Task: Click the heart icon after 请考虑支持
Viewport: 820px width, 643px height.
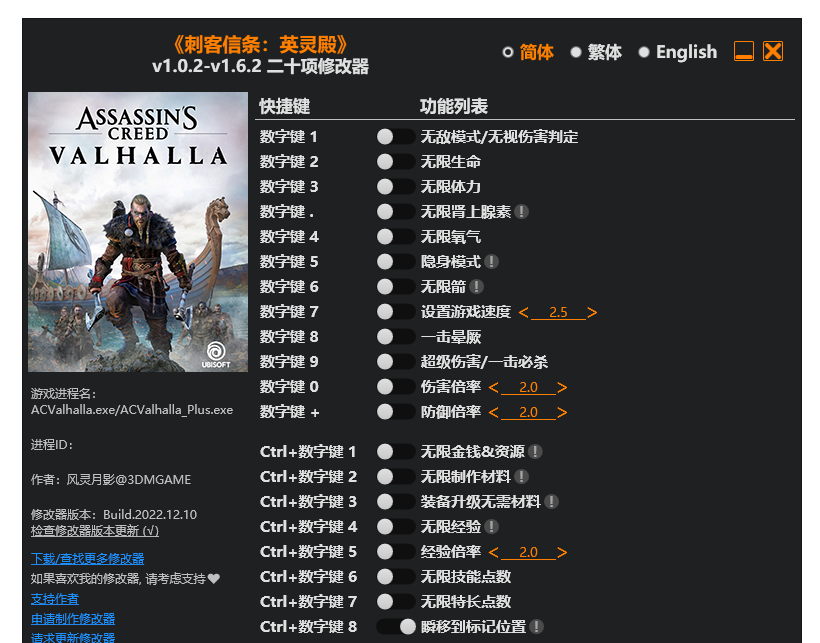Action: [x=213, y=579]
